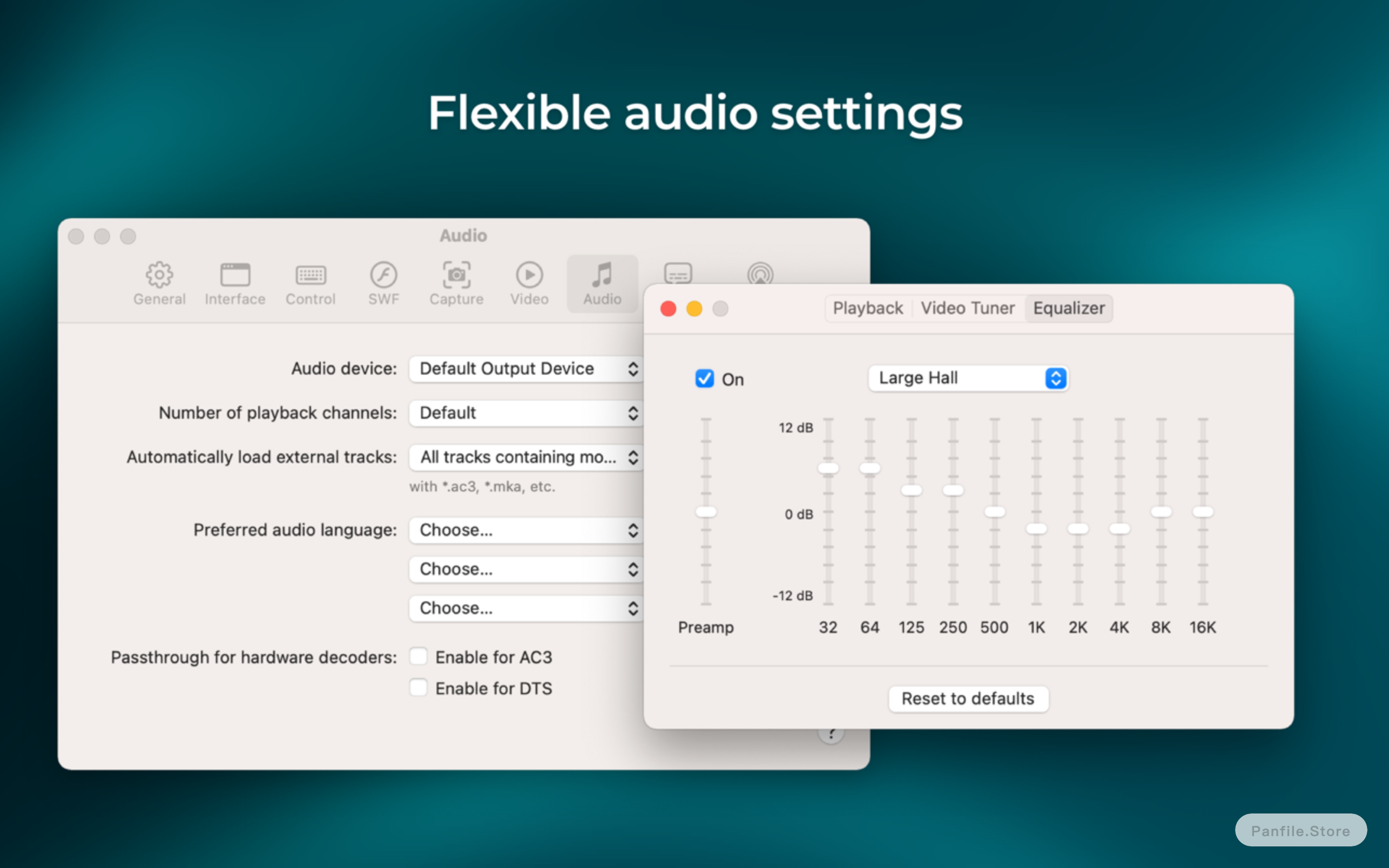Screen dimensions: 1389x868
Task: Click the 'Preferred audio language:' label
Action: (295, 530)
